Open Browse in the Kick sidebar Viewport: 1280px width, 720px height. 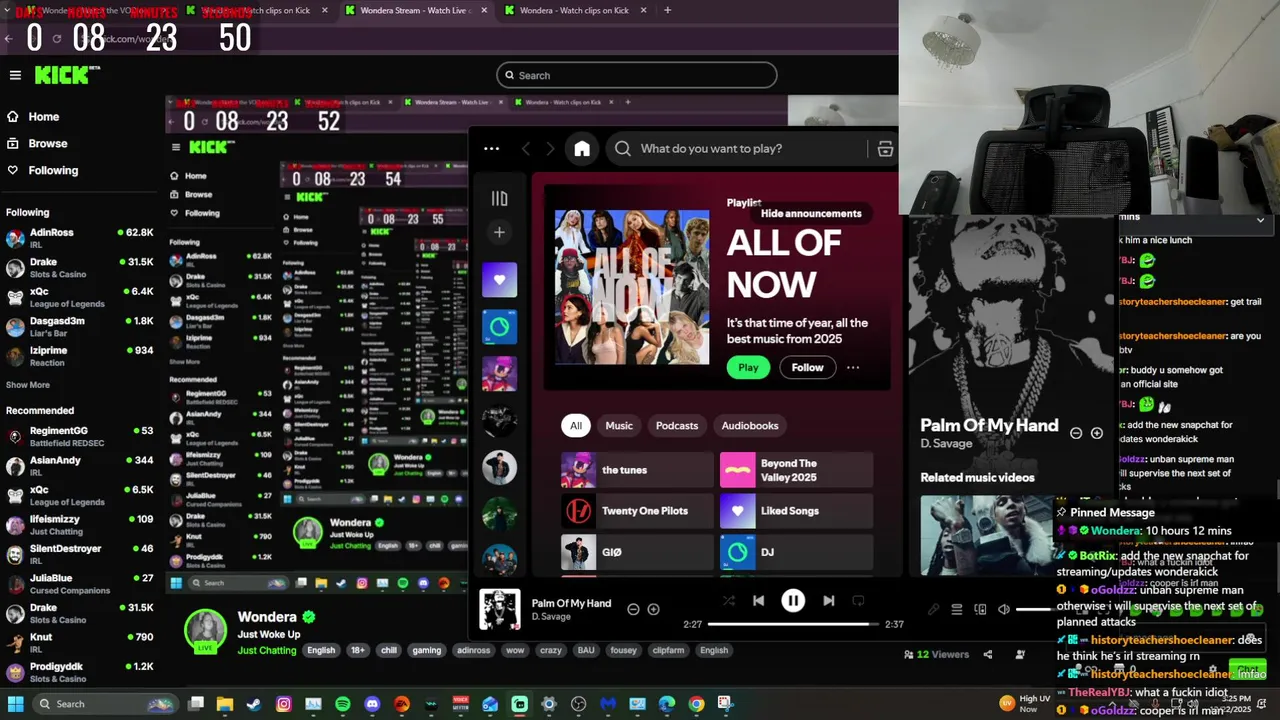pyautogui.click(x=48, y=144)
